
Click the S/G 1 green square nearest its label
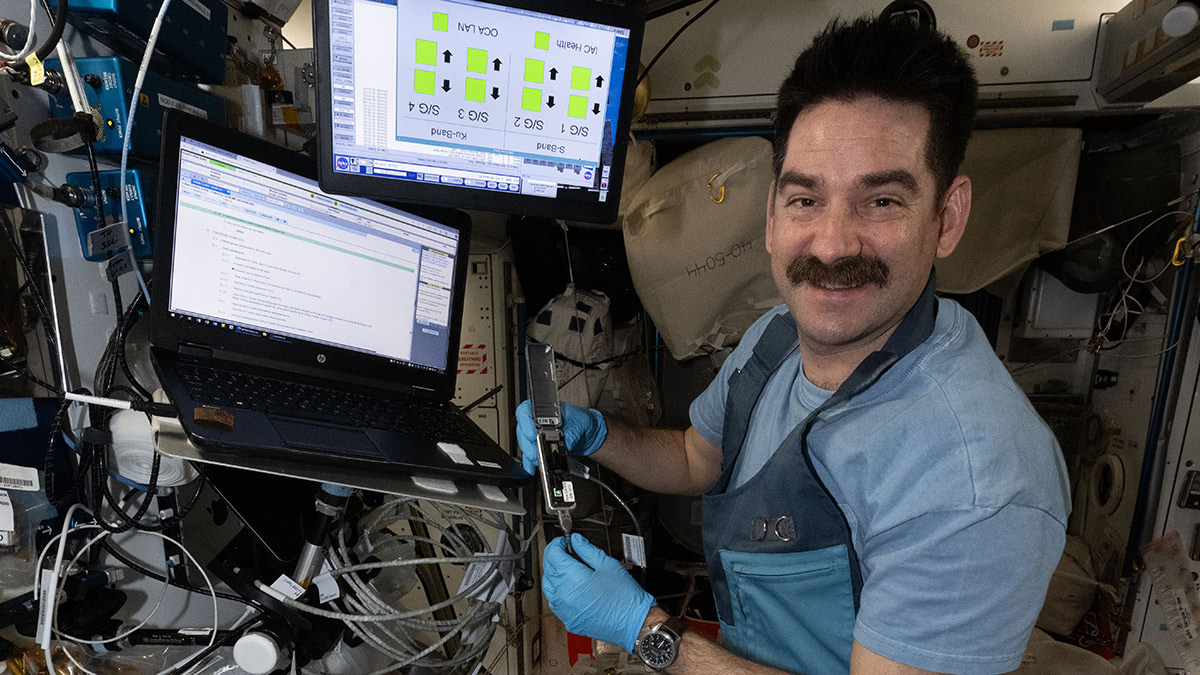click(578, 106)
